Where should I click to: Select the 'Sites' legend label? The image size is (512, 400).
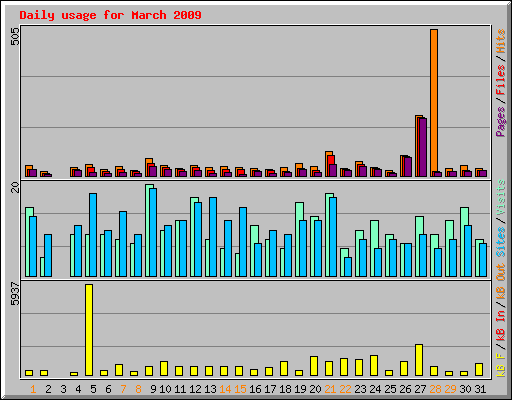coord(501,242)
